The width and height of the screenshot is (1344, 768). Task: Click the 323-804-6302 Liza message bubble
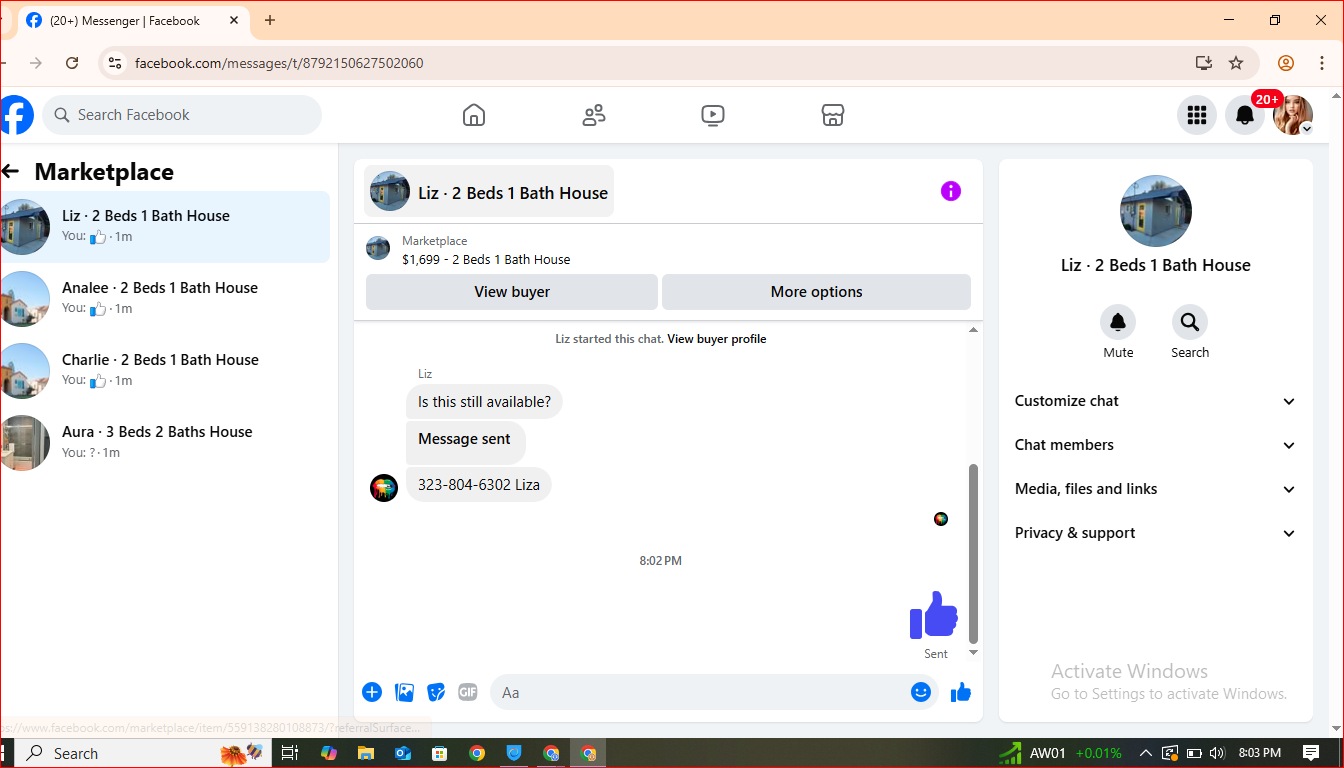point(479,485)
